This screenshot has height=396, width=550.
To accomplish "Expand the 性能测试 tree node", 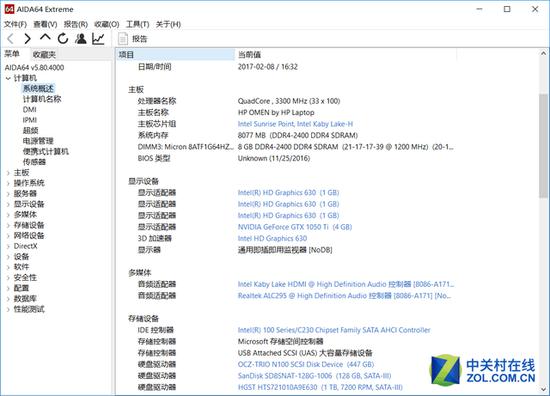I will pos(8,309).
